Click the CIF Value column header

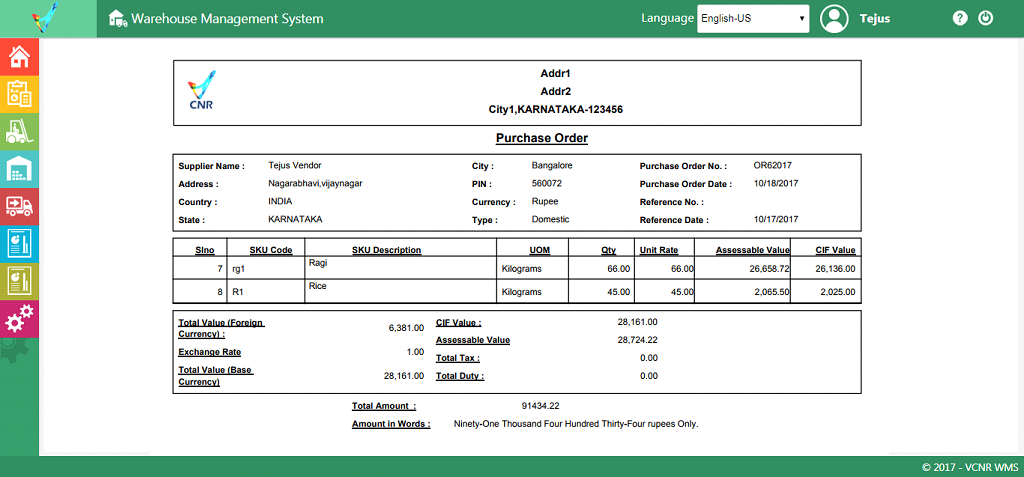835,250
